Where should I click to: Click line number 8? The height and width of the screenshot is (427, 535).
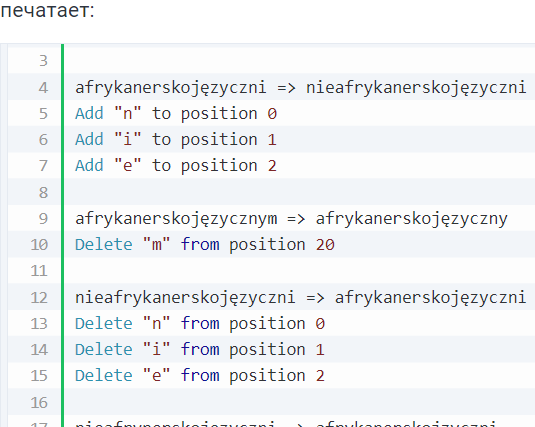(x=43, y=193)
